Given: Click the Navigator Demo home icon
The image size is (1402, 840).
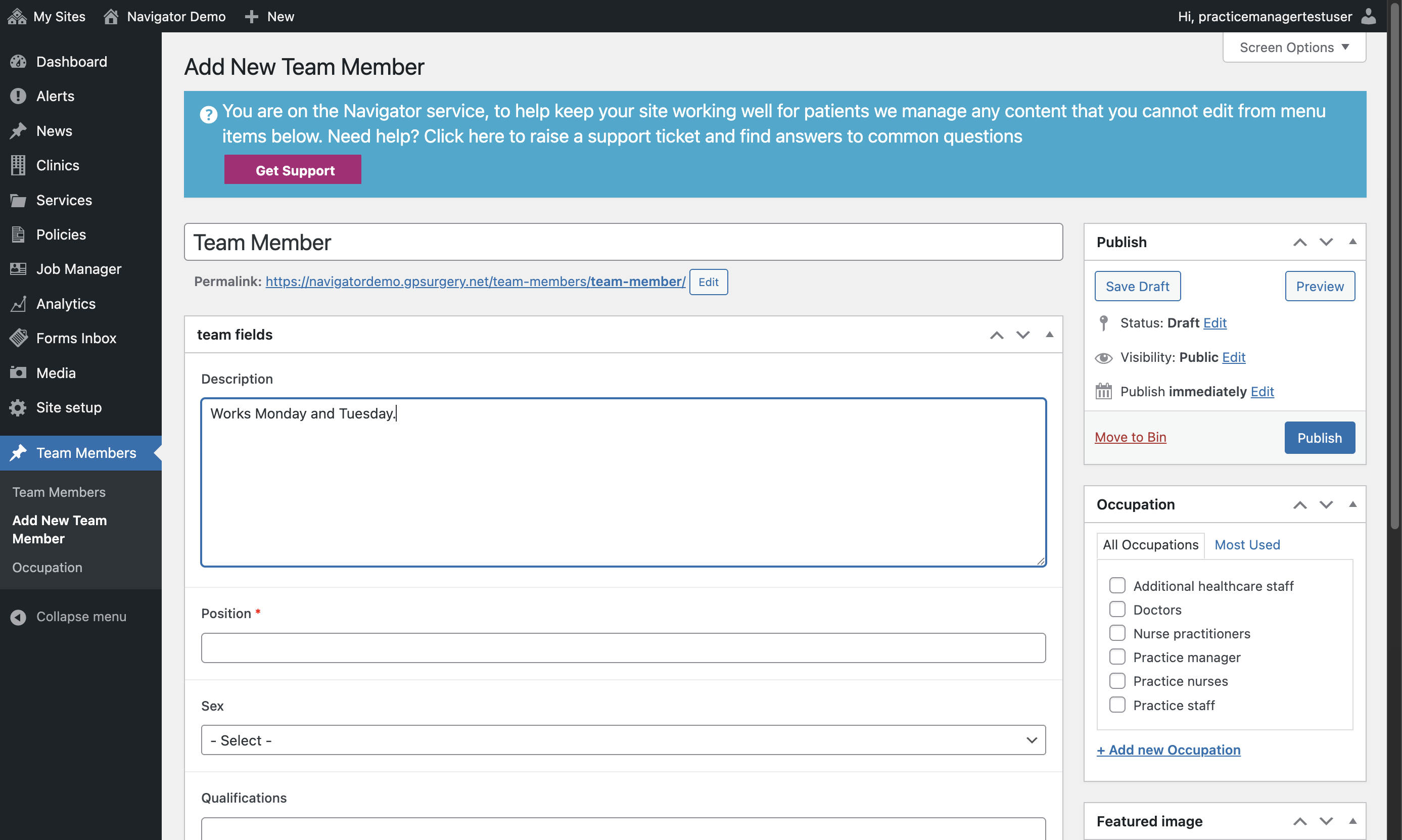Looking at the screenshot, I should pos(111,16).
